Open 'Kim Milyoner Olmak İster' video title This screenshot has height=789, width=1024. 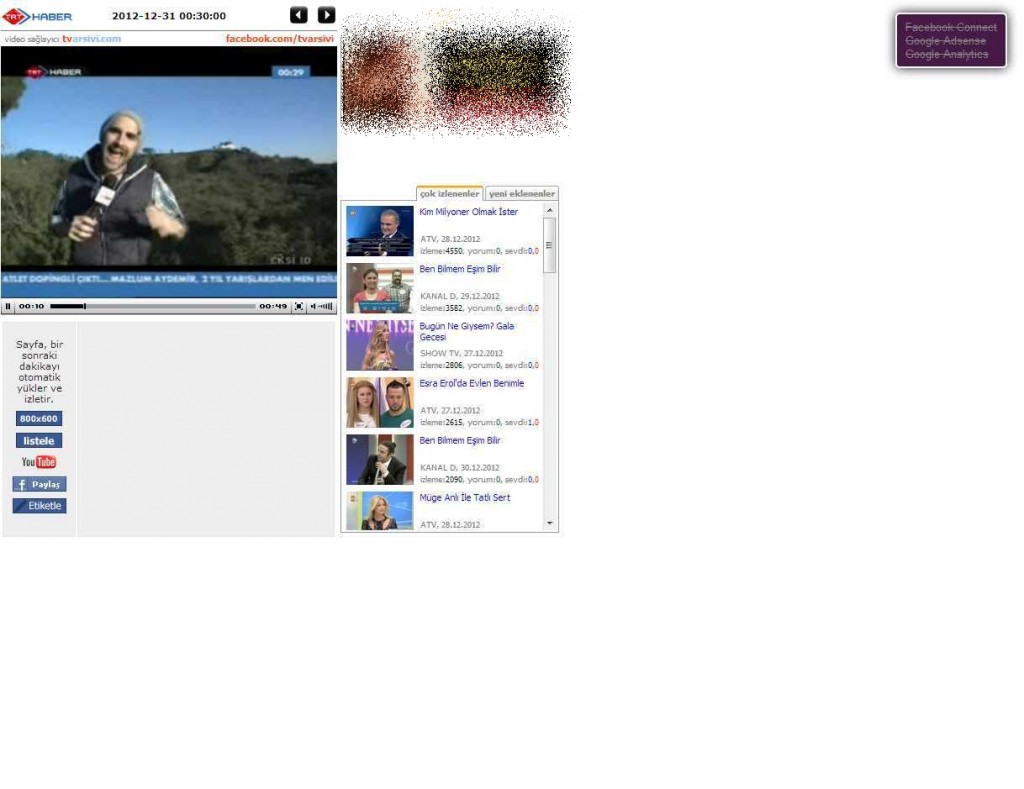468,212
